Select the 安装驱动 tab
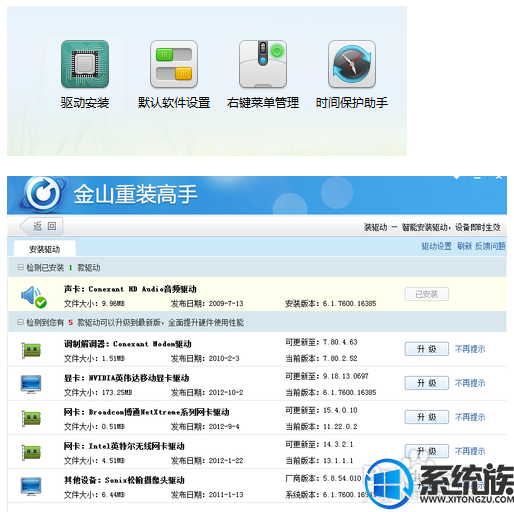The width and height of the screenshot is (514, 512). pyautogui.click(x=45, y=249)
